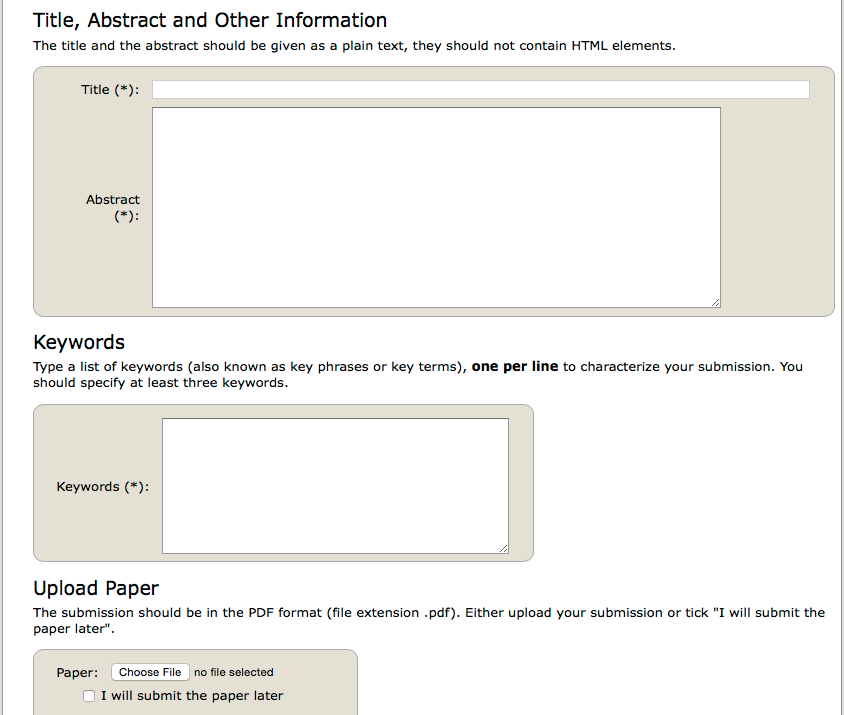The width and height of the screenshot is (844, 715).
Task: Click the "Abstract (*):" field label
Action: click(113, 207)
